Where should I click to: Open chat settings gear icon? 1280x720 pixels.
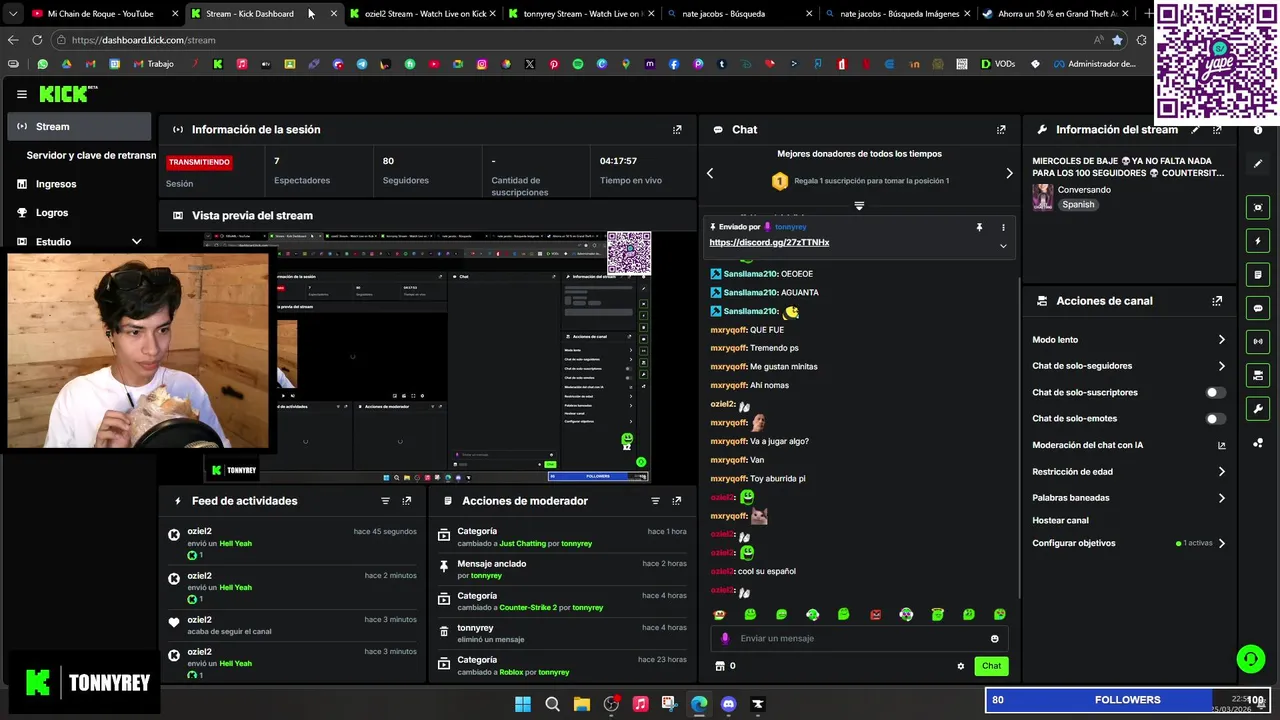(961, 666)
